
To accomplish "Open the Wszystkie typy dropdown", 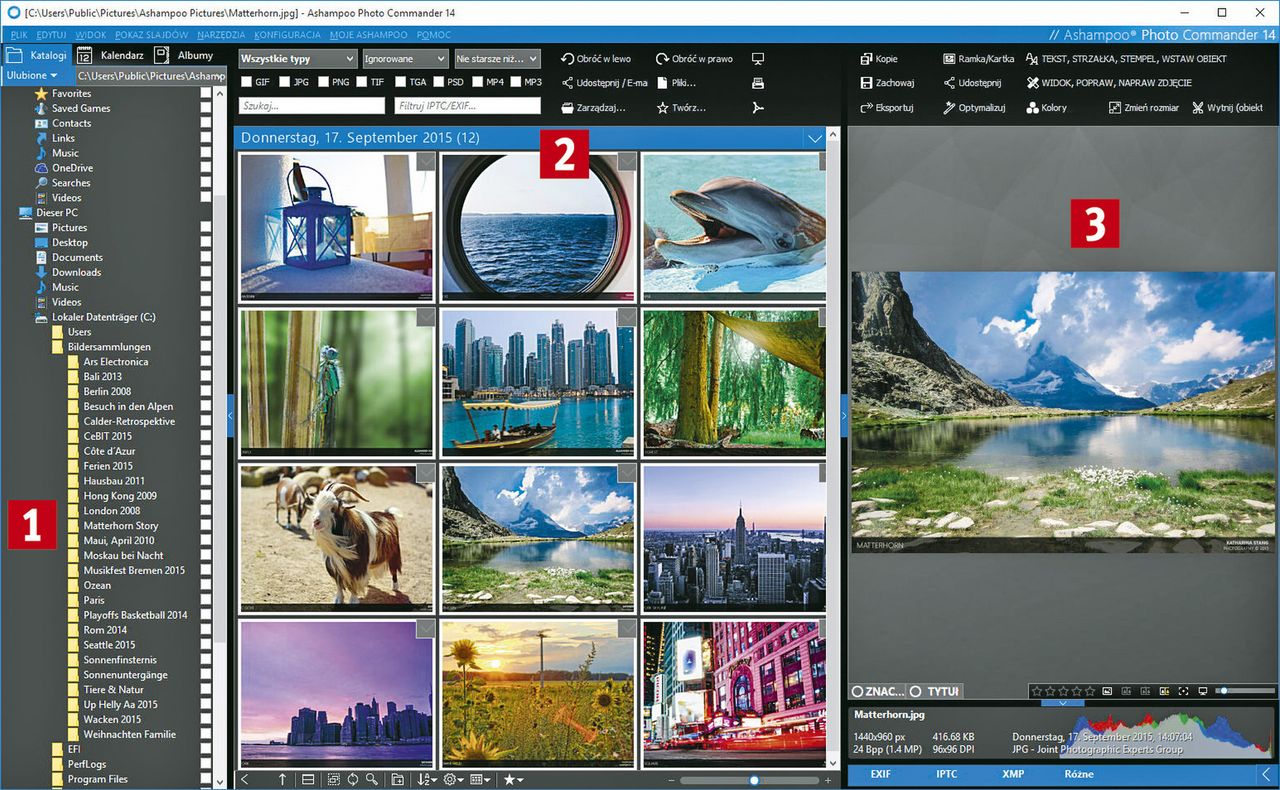I will 297,59.
